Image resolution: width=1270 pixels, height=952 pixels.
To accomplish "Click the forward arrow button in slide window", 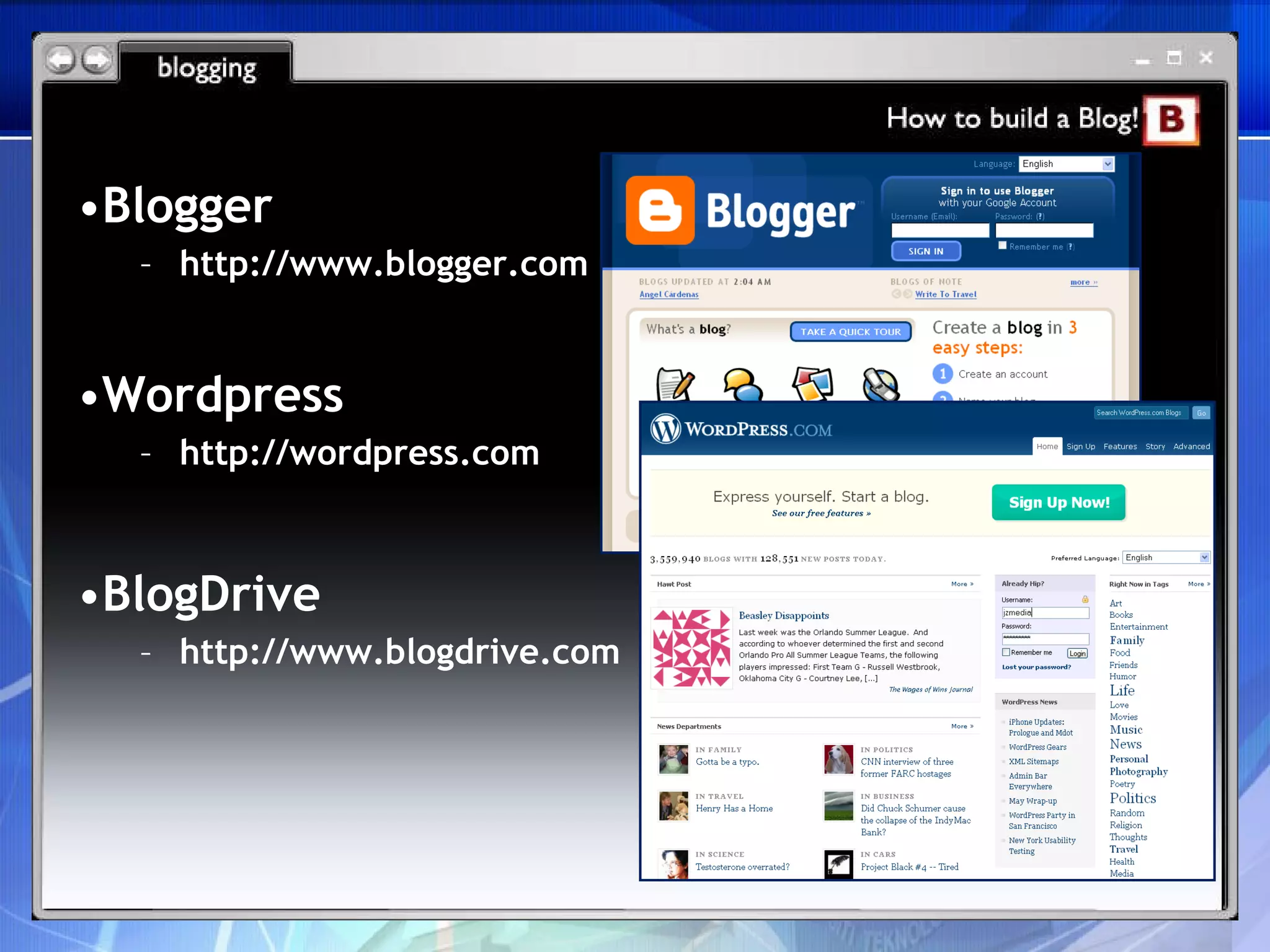I will pyautogui.click(x=97, y=60).
